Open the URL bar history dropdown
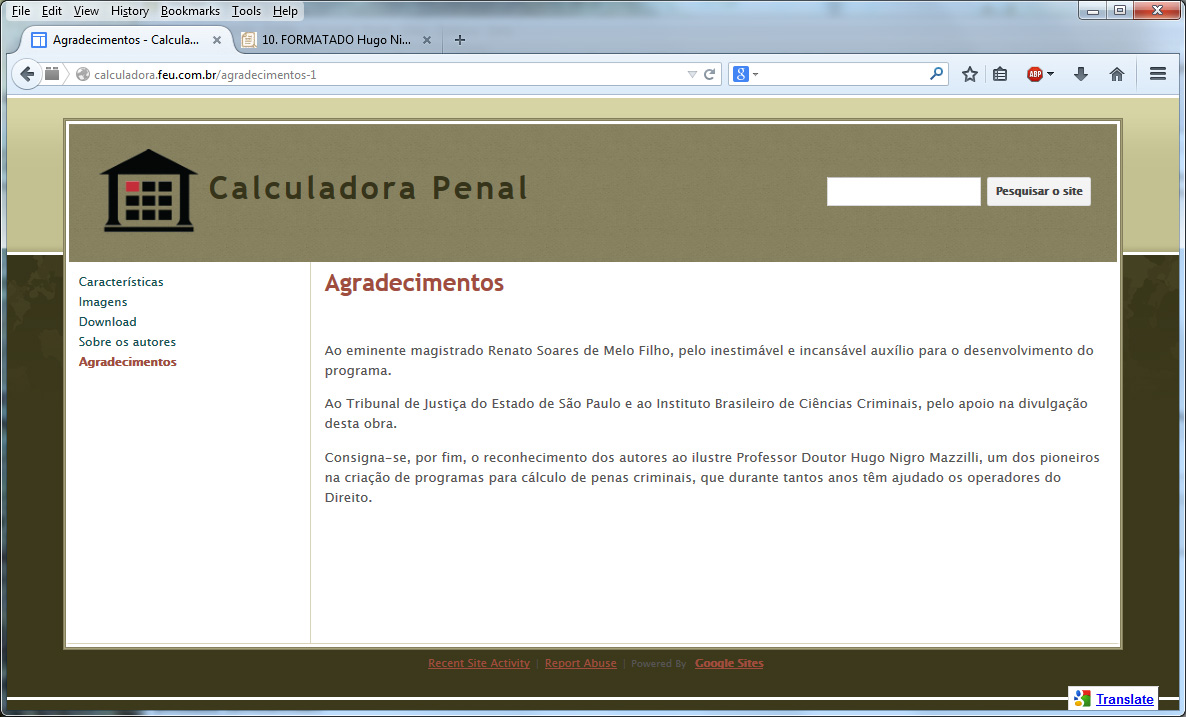Screen dimensions: 1186x717 coord(692,74)
